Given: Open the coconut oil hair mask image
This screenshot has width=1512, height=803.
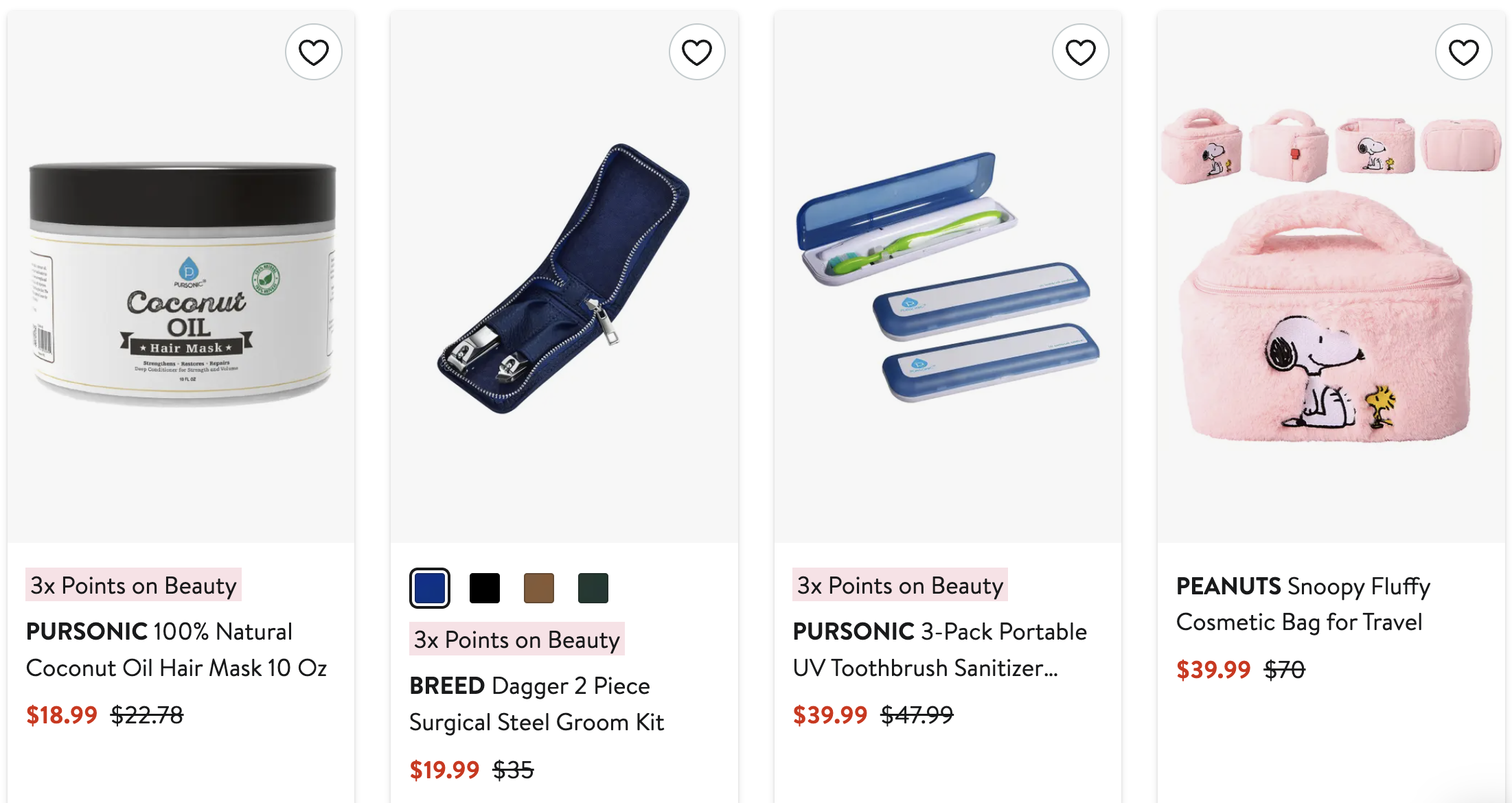Looking at the screenshot, I should click(182, 281).
